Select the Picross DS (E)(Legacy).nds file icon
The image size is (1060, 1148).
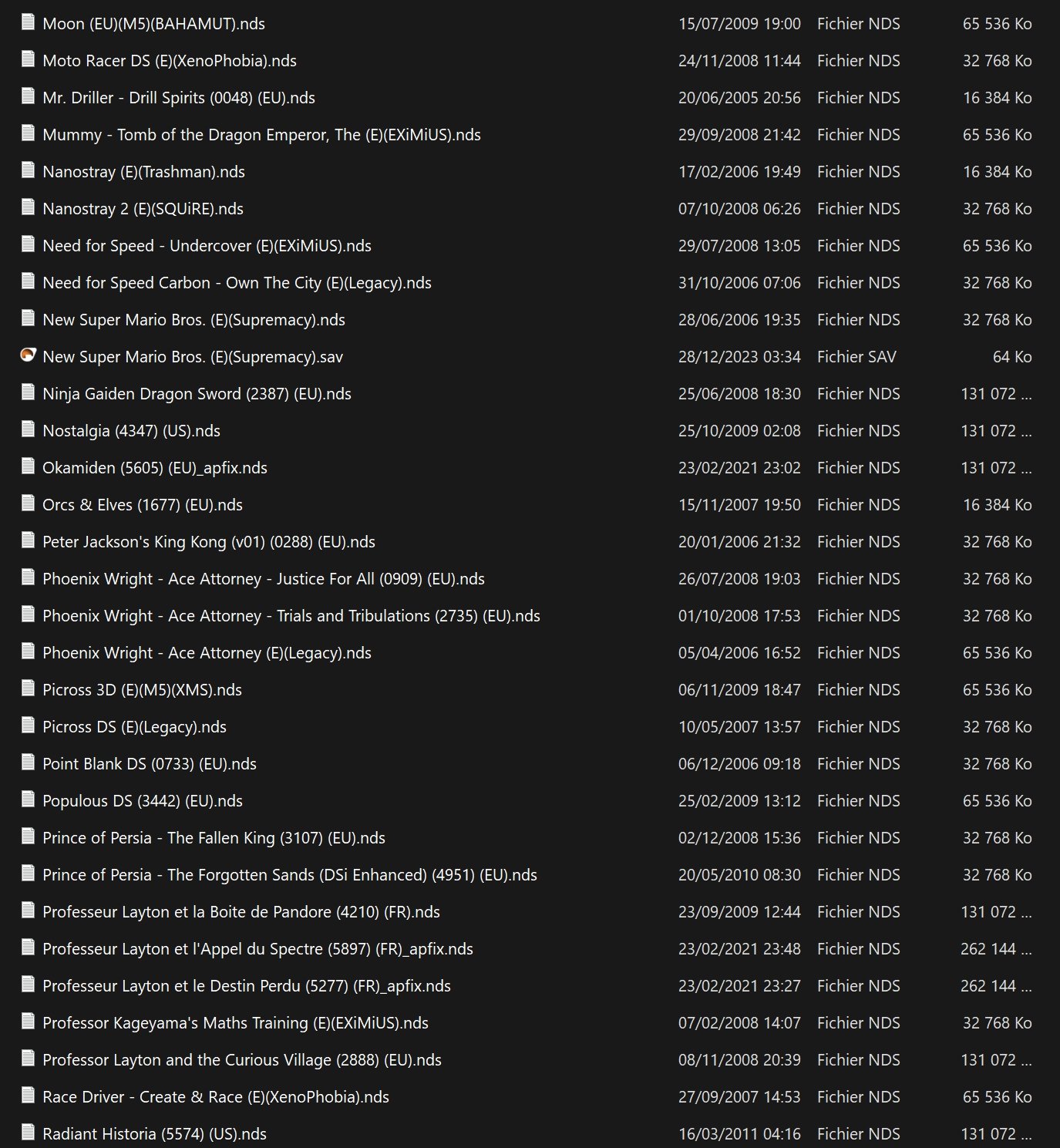click(28, 725)
